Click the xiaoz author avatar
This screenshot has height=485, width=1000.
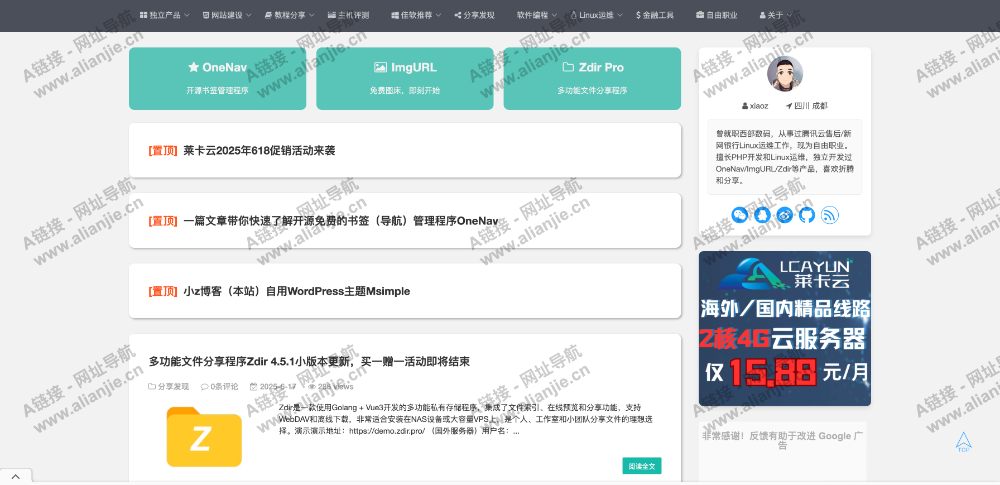pyautogui.click(x=784, y=74)
